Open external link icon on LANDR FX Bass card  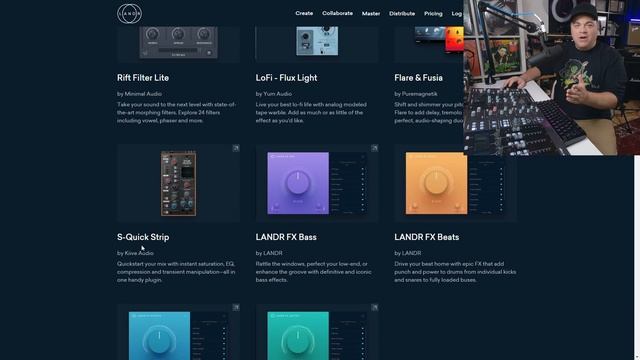pos(374,148)
